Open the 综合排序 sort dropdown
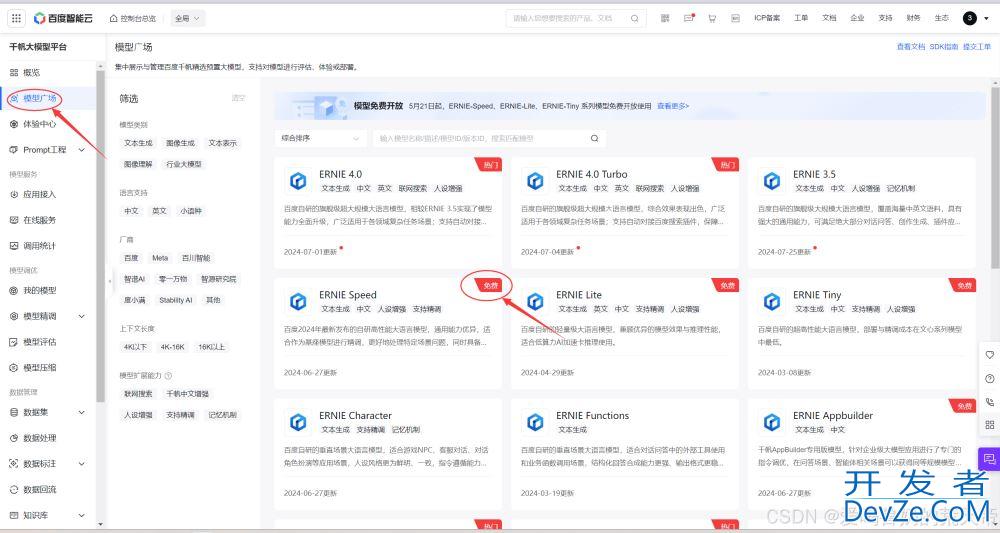1000x533 pixels. coord(321,138)
